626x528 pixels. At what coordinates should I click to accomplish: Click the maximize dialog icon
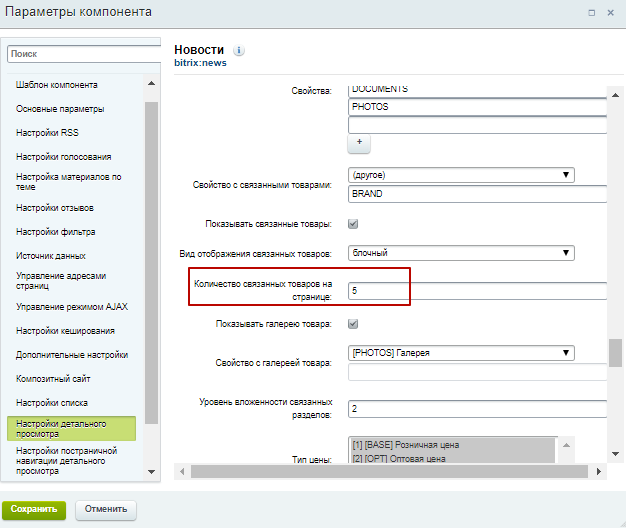pyautogui.click(x=592, y=13)
